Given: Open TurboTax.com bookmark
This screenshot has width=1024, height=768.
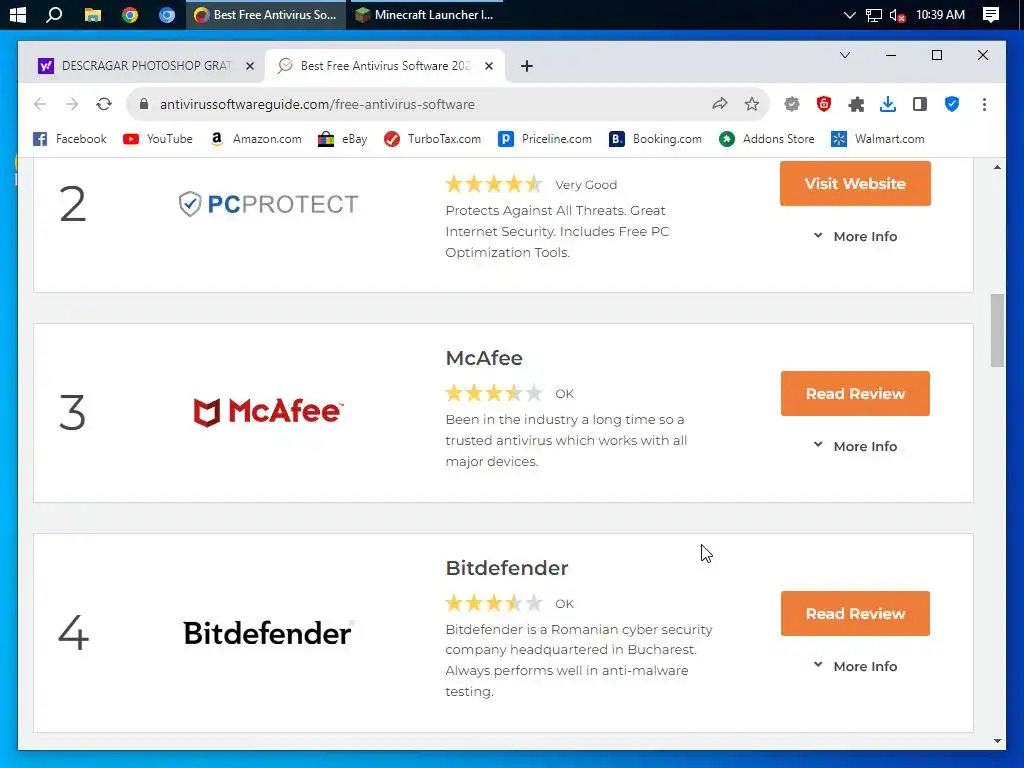Looking at the screenshot, I should point(432,139).
